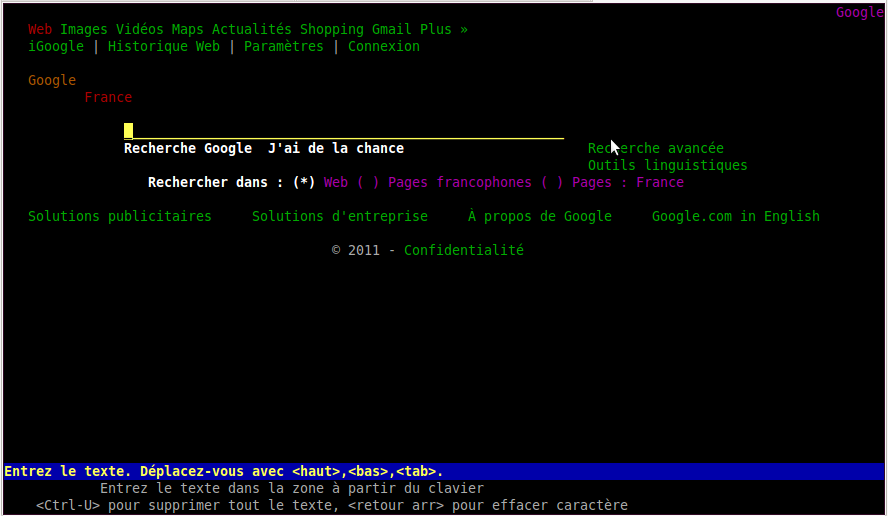Click the search text input field
The image size is (888, 516).
(344, 131)
